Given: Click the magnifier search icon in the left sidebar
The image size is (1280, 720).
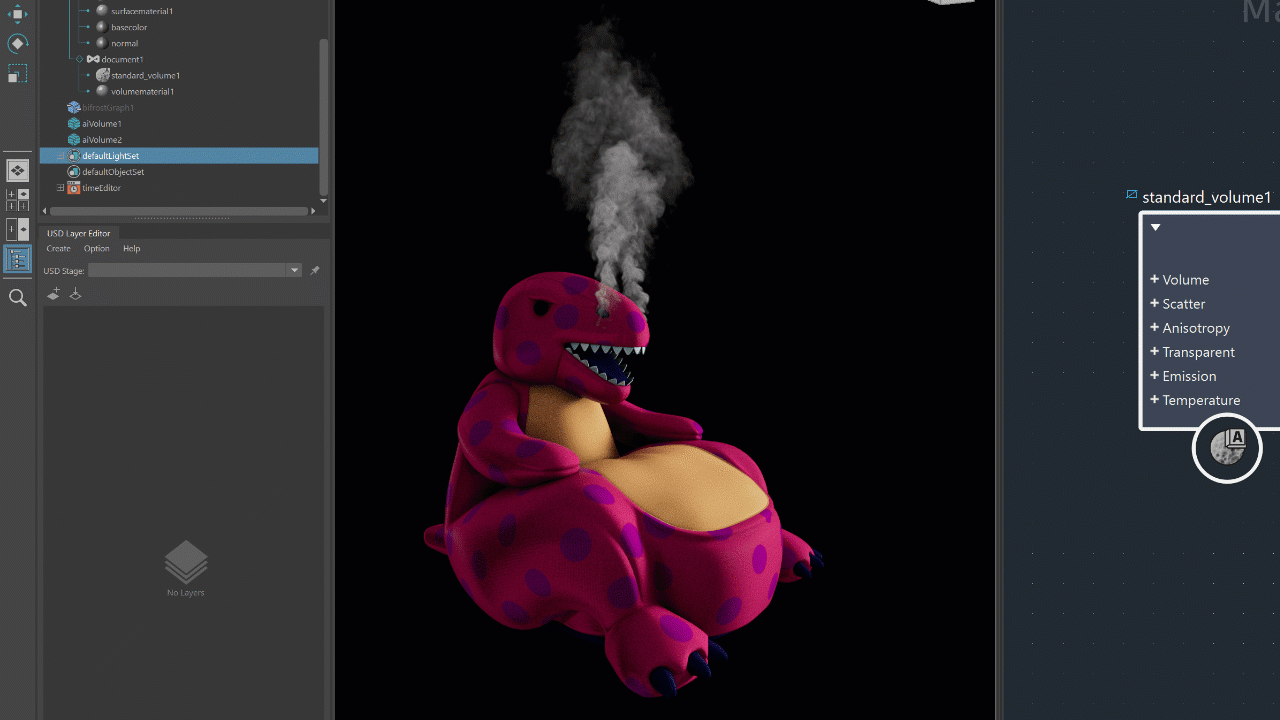Looking at the screenshot, I should tap(17, 297).
